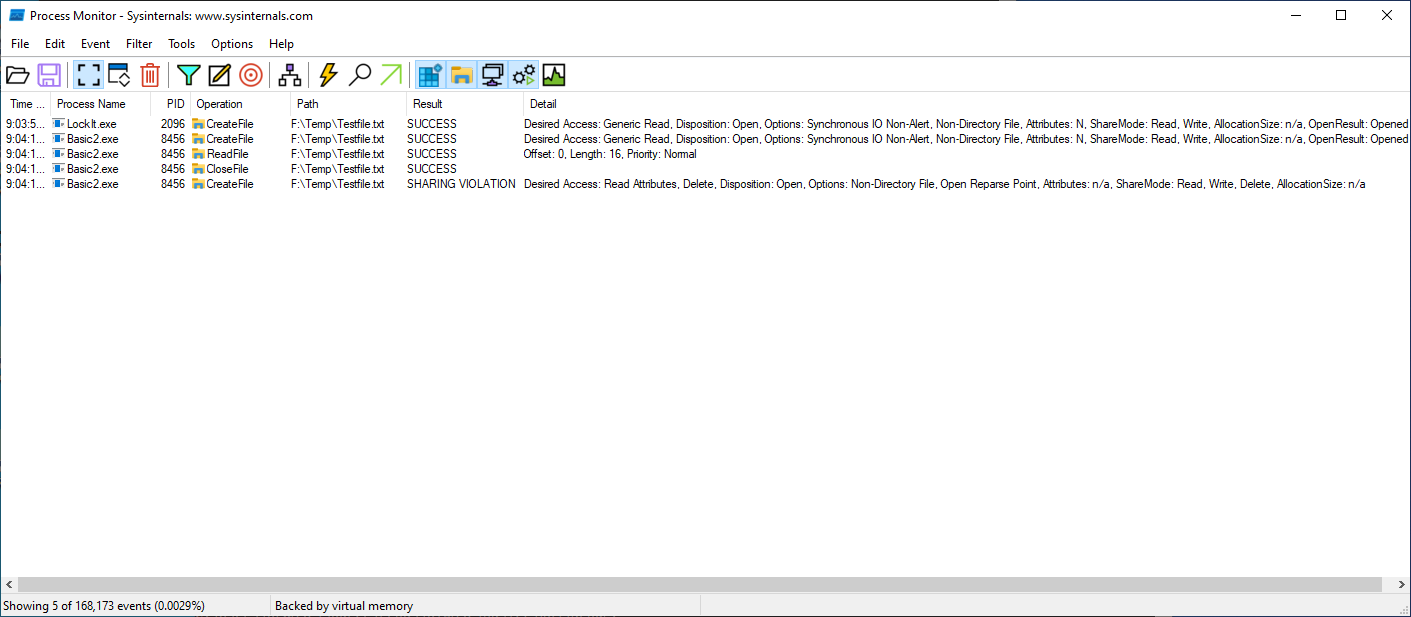Open the Filter funnel icon

189,75
